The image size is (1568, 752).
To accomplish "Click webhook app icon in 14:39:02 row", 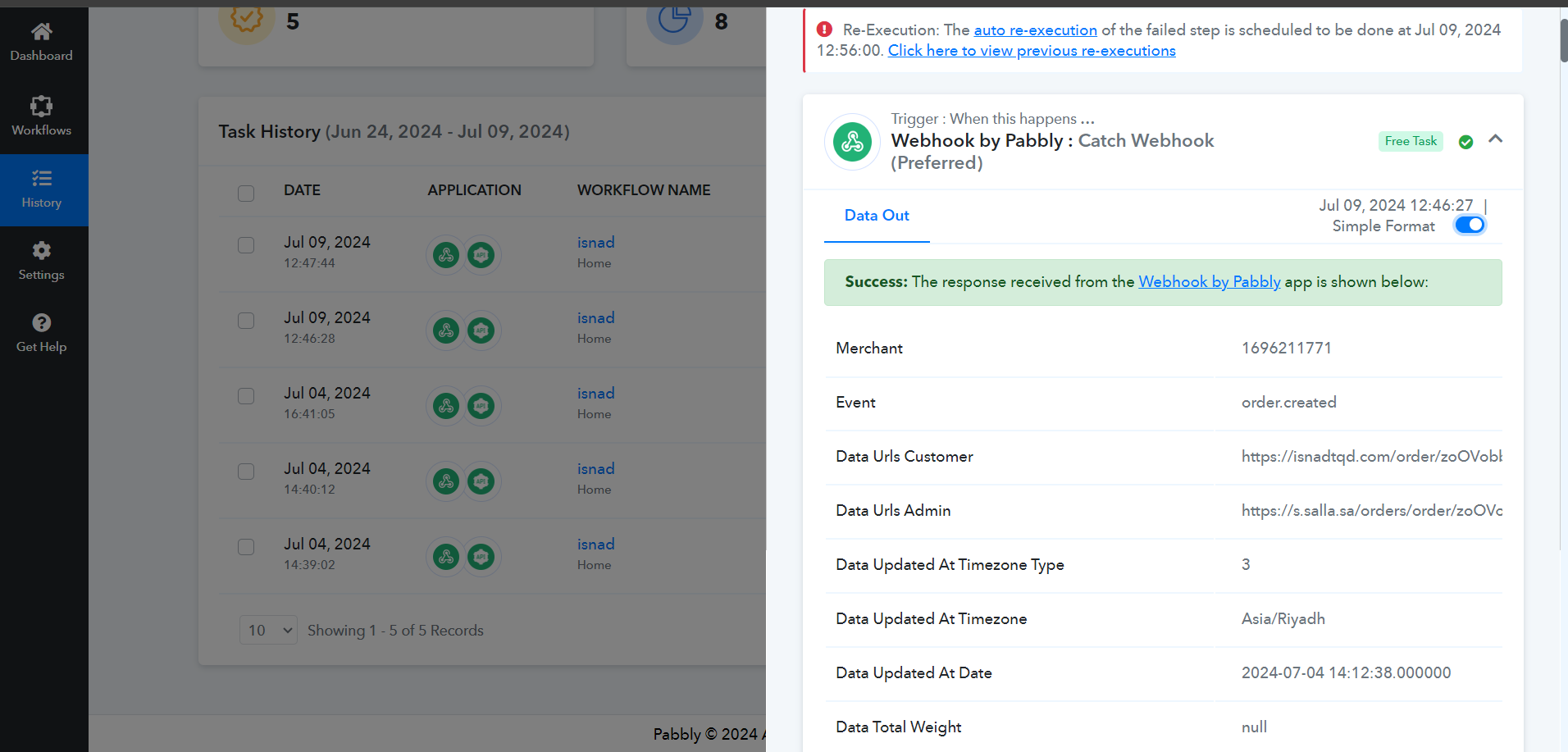I will tap(446, 557).
